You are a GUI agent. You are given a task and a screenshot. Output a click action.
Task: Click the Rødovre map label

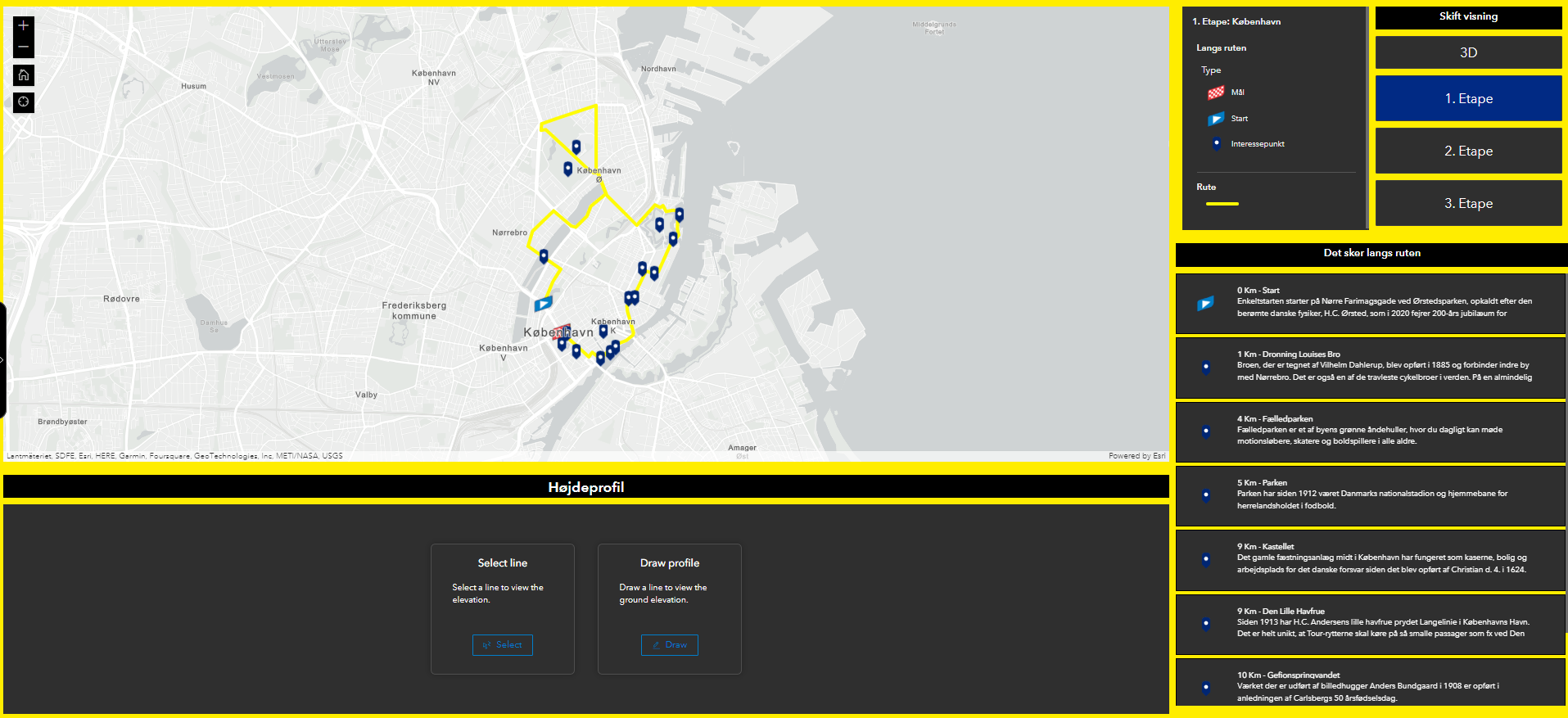[121, 299]
